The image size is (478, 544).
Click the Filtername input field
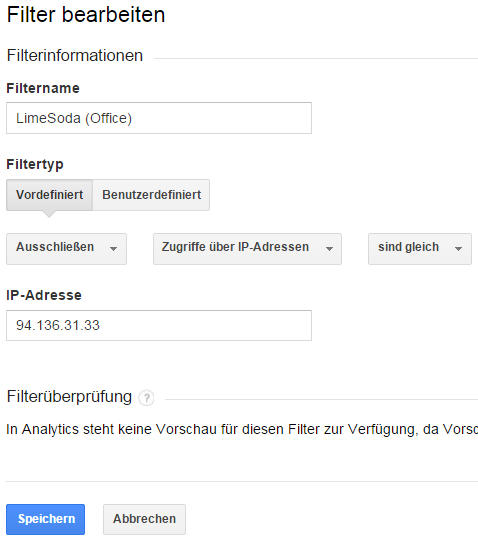[159, 118]
